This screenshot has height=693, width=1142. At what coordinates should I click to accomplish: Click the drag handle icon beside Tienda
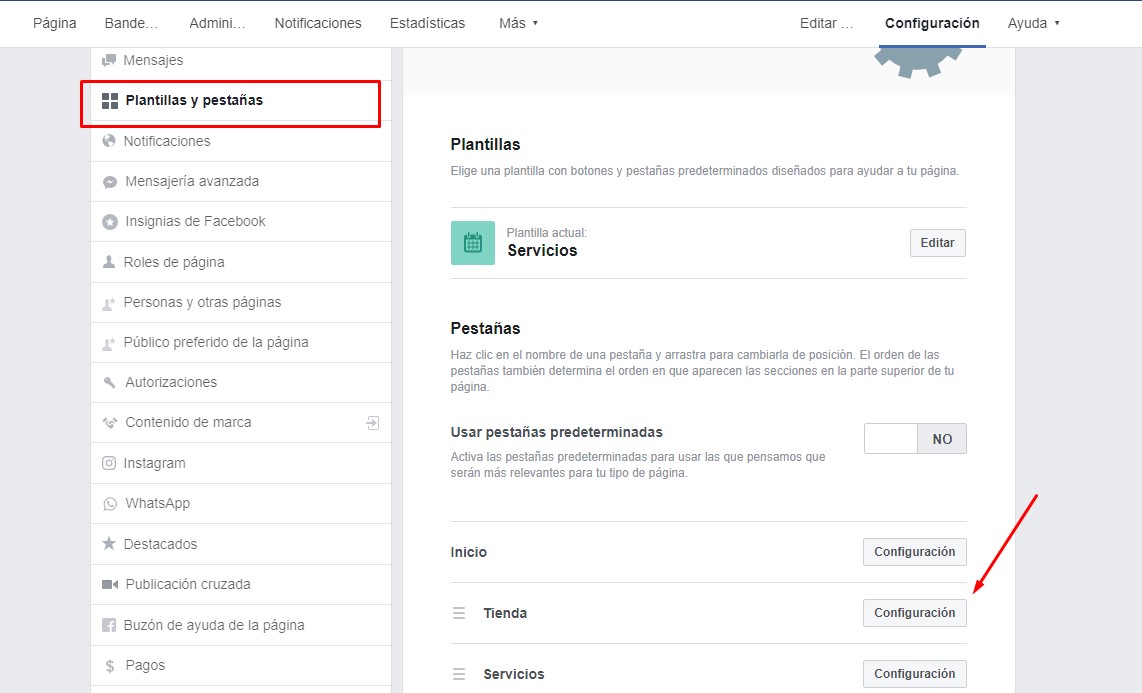click(459, 613)
